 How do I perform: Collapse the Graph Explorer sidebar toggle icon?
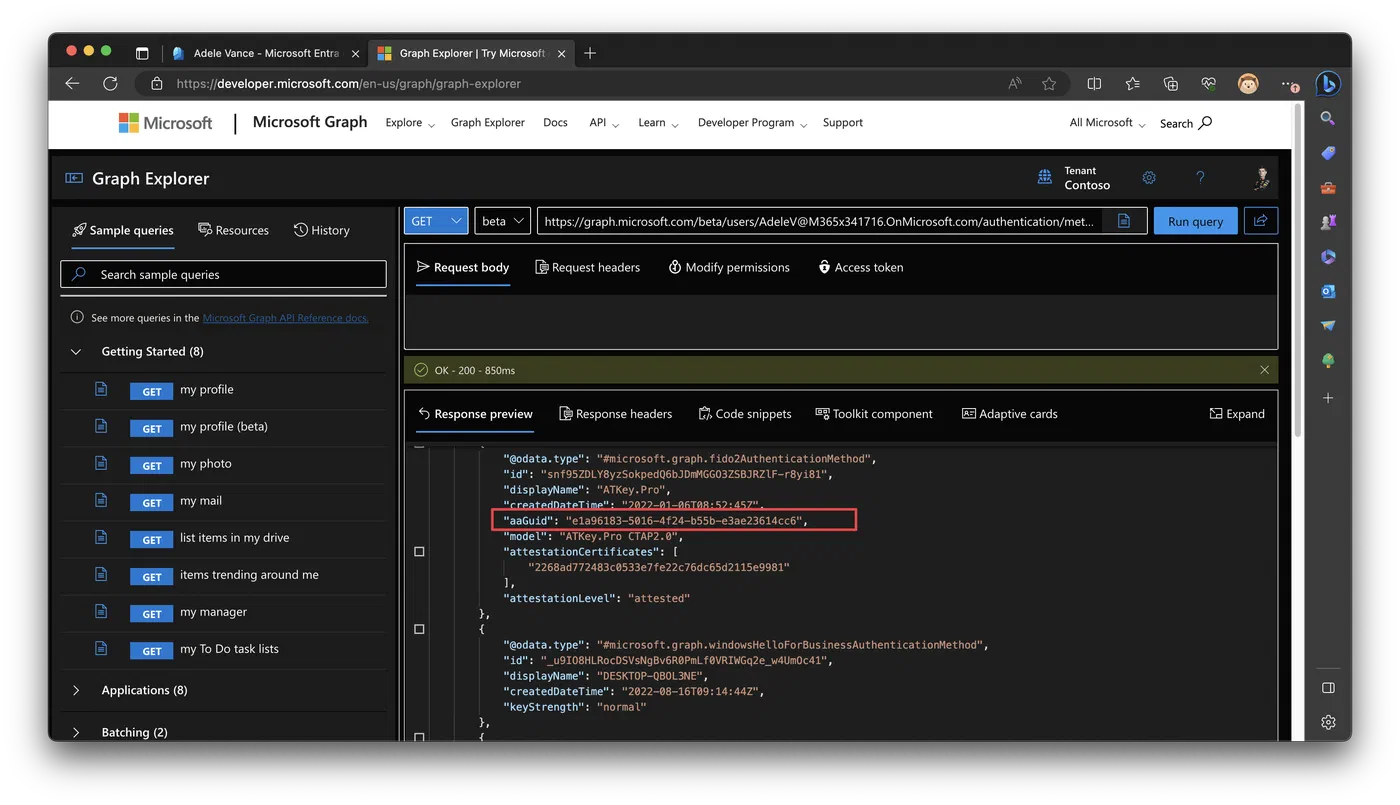tap(74, 178)
